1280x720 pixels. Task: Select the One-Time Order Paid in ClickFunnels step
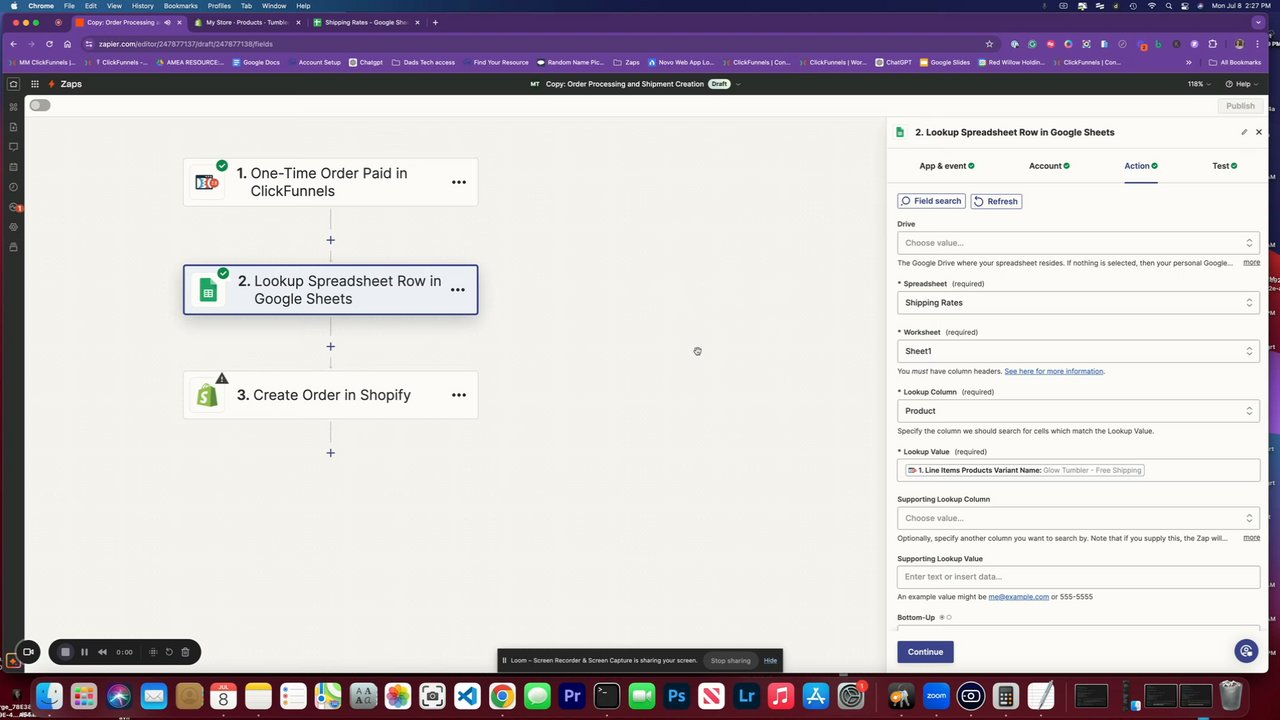[x=330, y=182]
